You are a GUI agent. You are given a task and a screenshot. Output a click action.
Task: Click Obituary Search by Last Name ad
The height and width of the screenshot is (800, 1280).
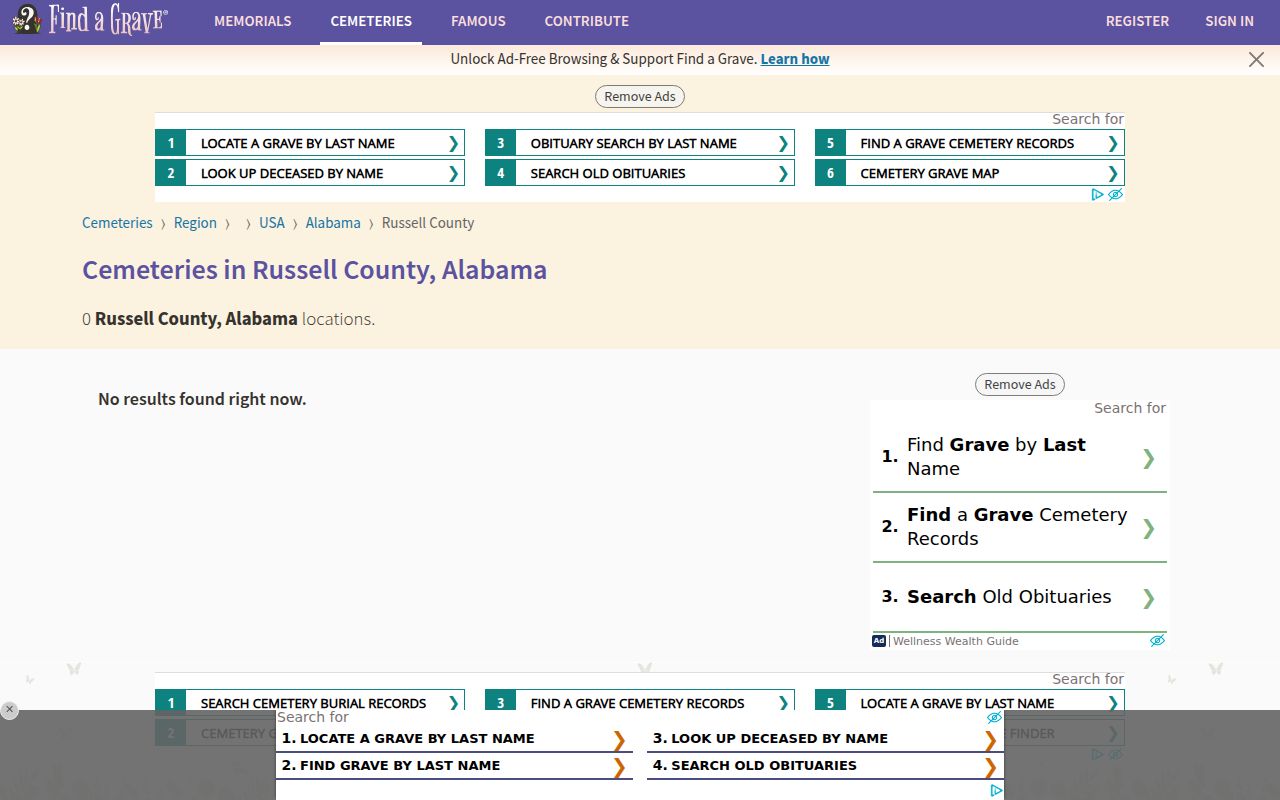pyautogui.click(x=640, y=143)
